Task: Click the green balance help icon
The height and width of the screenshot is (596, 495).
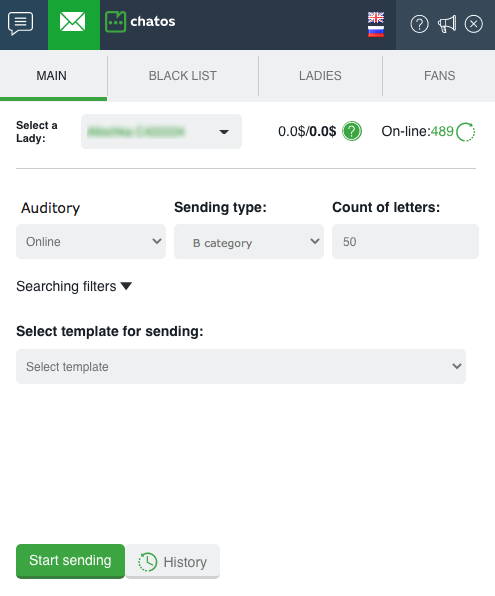Action: pos(352,132)
